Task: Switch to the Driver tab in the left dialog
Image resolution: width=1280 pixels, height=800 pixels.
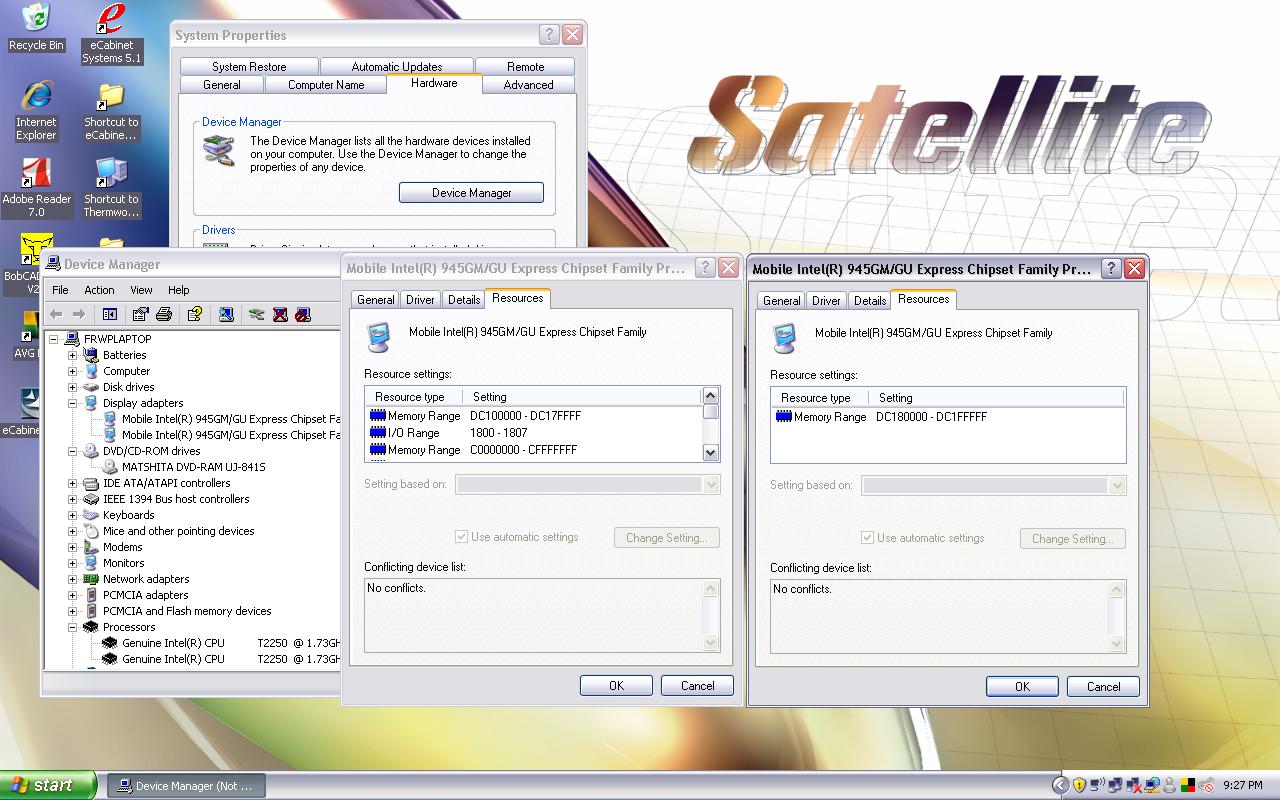Action: [x=420, y=300]
